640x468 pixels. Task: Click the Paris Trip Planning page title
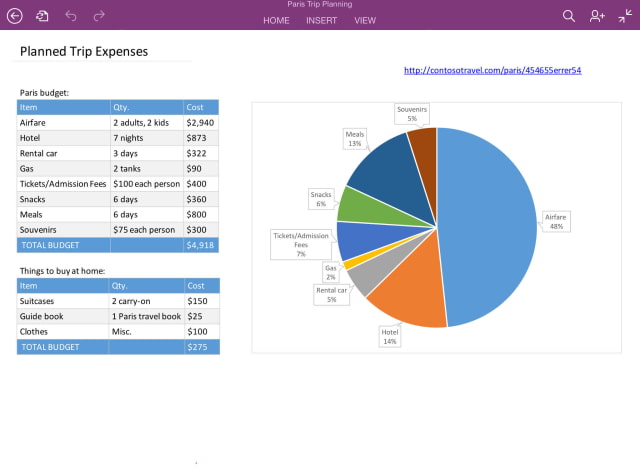tap(319, 6)
